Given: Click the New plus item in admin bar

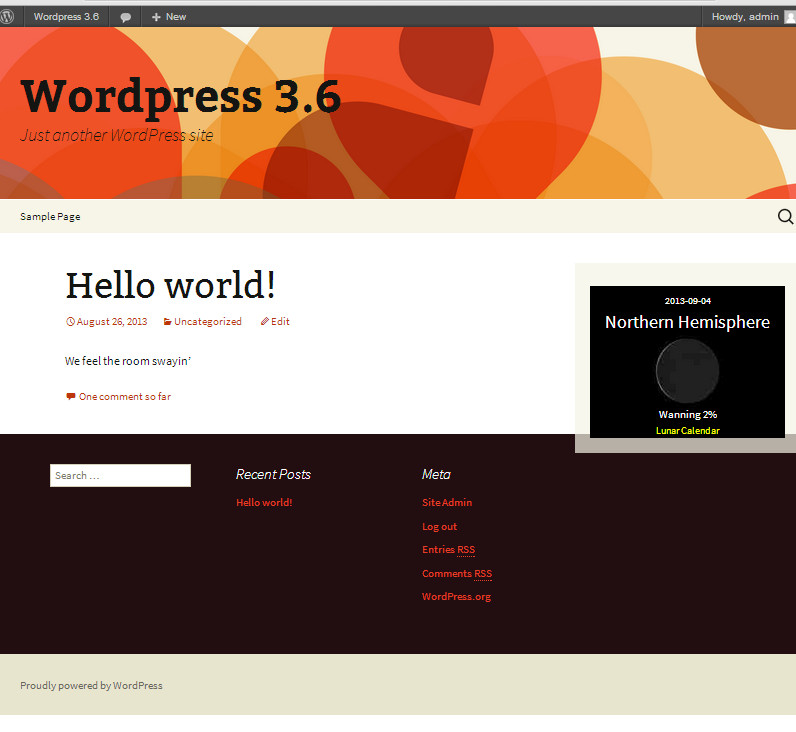Looking at the screenshot, I should [169, 17].
